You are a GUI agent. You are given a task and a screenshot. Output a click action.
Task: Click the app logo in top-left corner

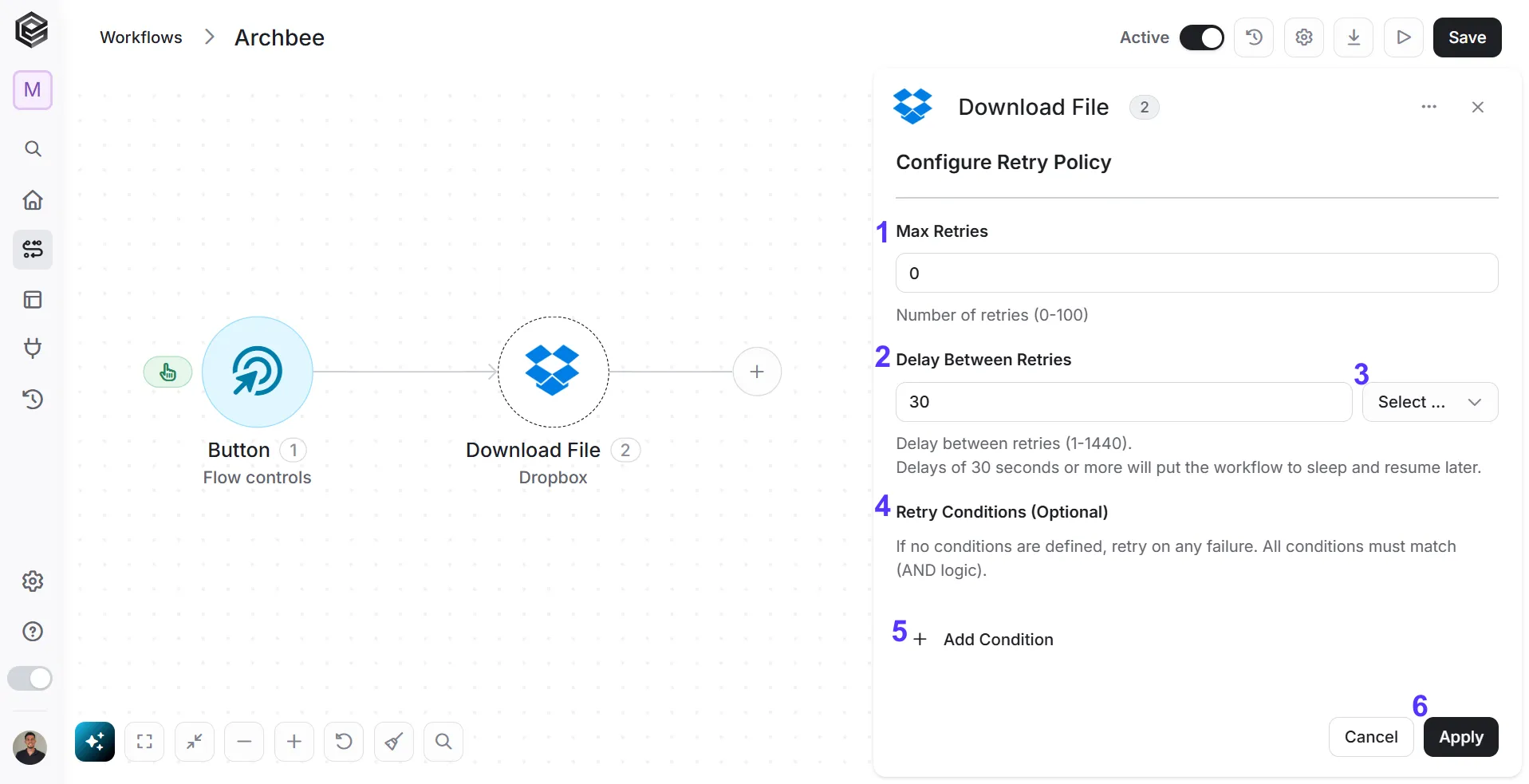(x=32, y=30)
